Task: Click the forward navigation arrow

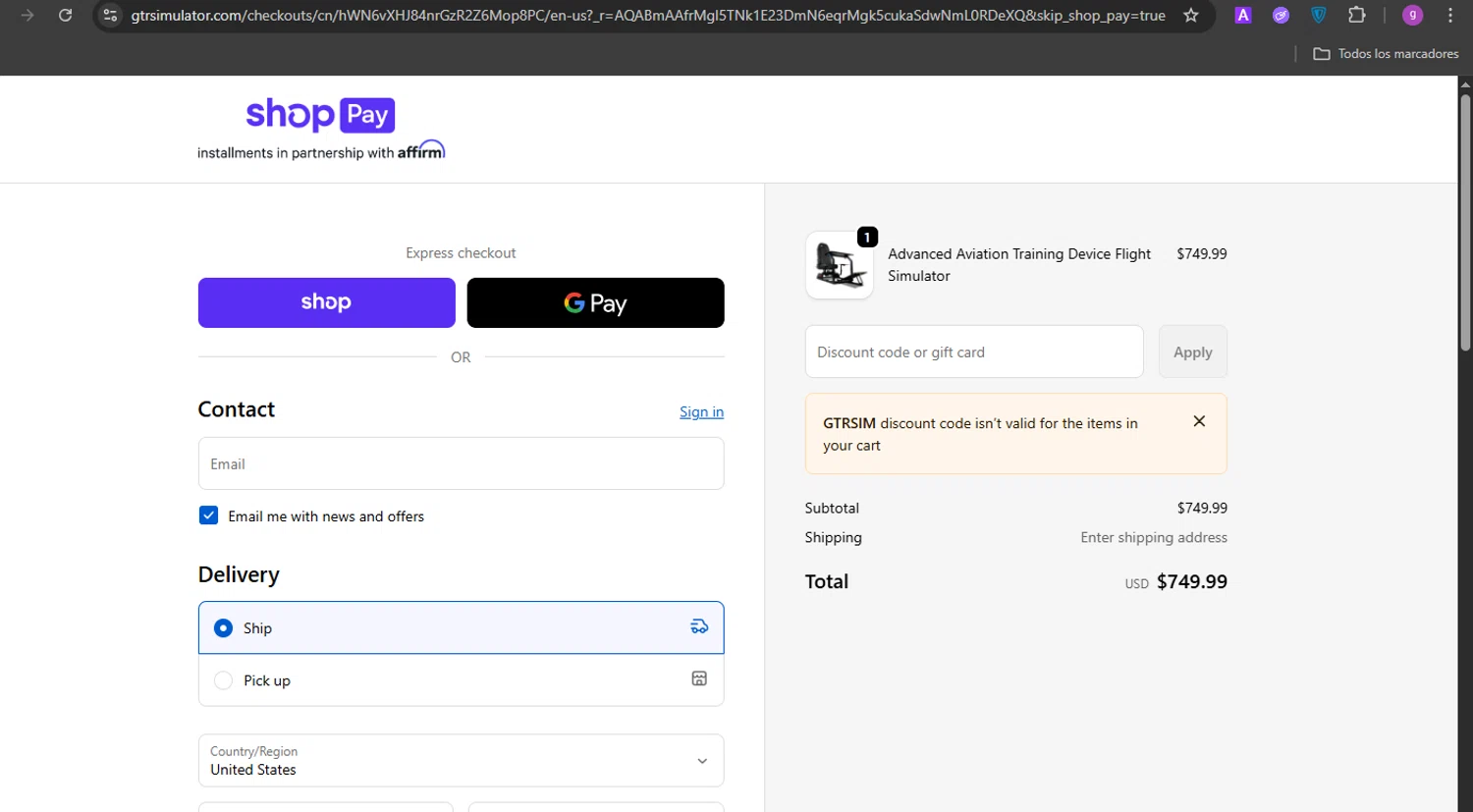Action: (27, 16)
